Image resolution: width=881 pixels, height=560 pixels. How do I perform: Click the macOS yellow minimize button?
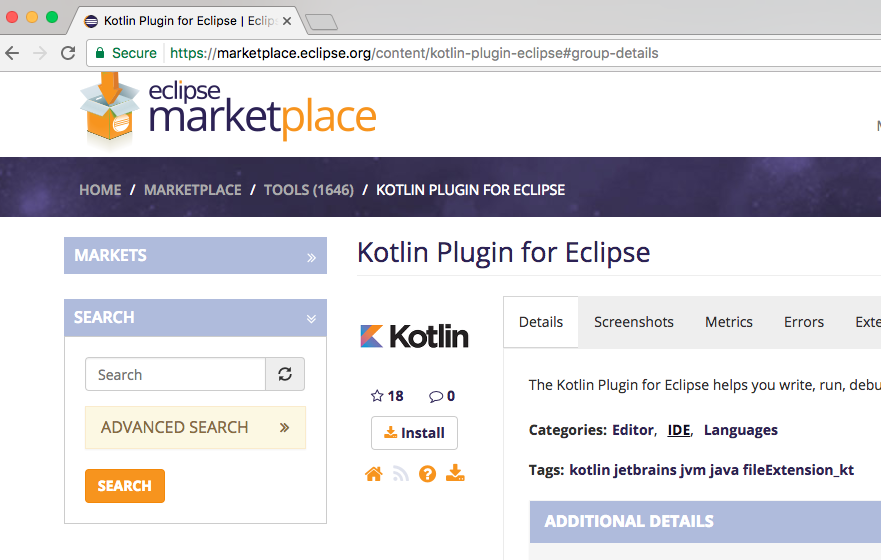(32, 17)
